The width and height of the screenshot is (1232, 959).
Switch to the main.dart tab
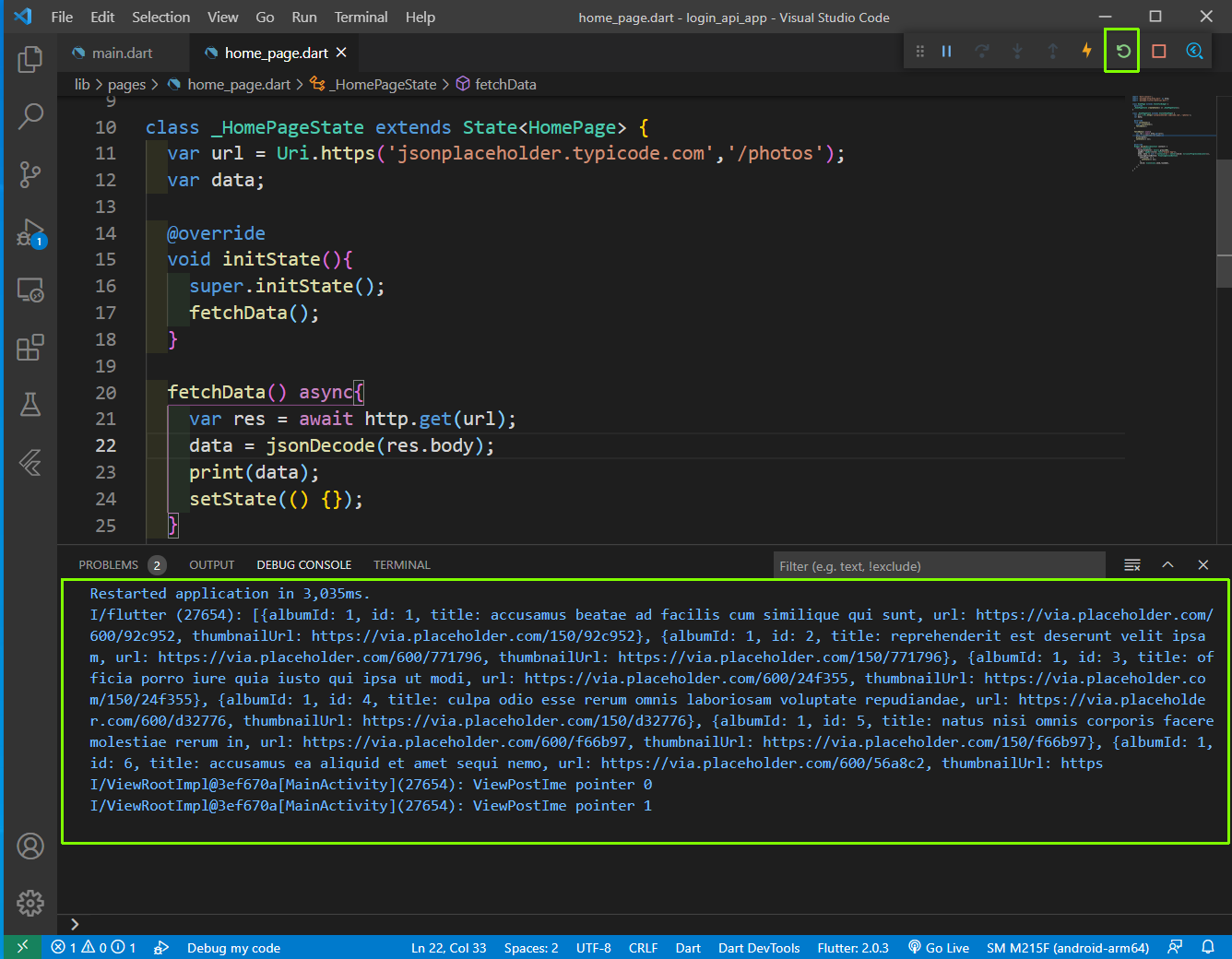[x=123, y=53]
